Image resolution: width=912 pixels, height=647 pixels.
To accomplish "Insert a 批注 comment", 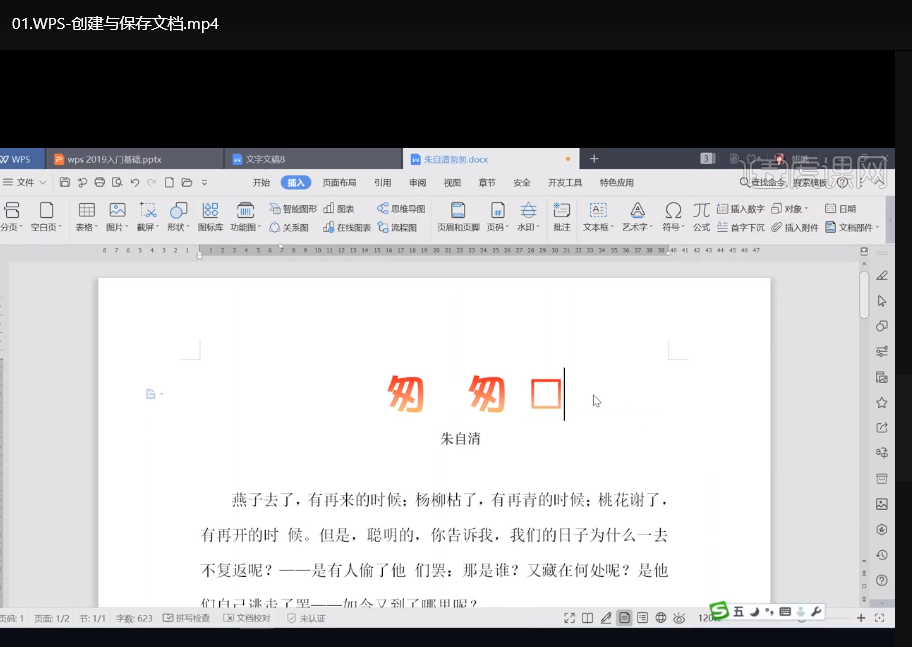I will [562, 216].
